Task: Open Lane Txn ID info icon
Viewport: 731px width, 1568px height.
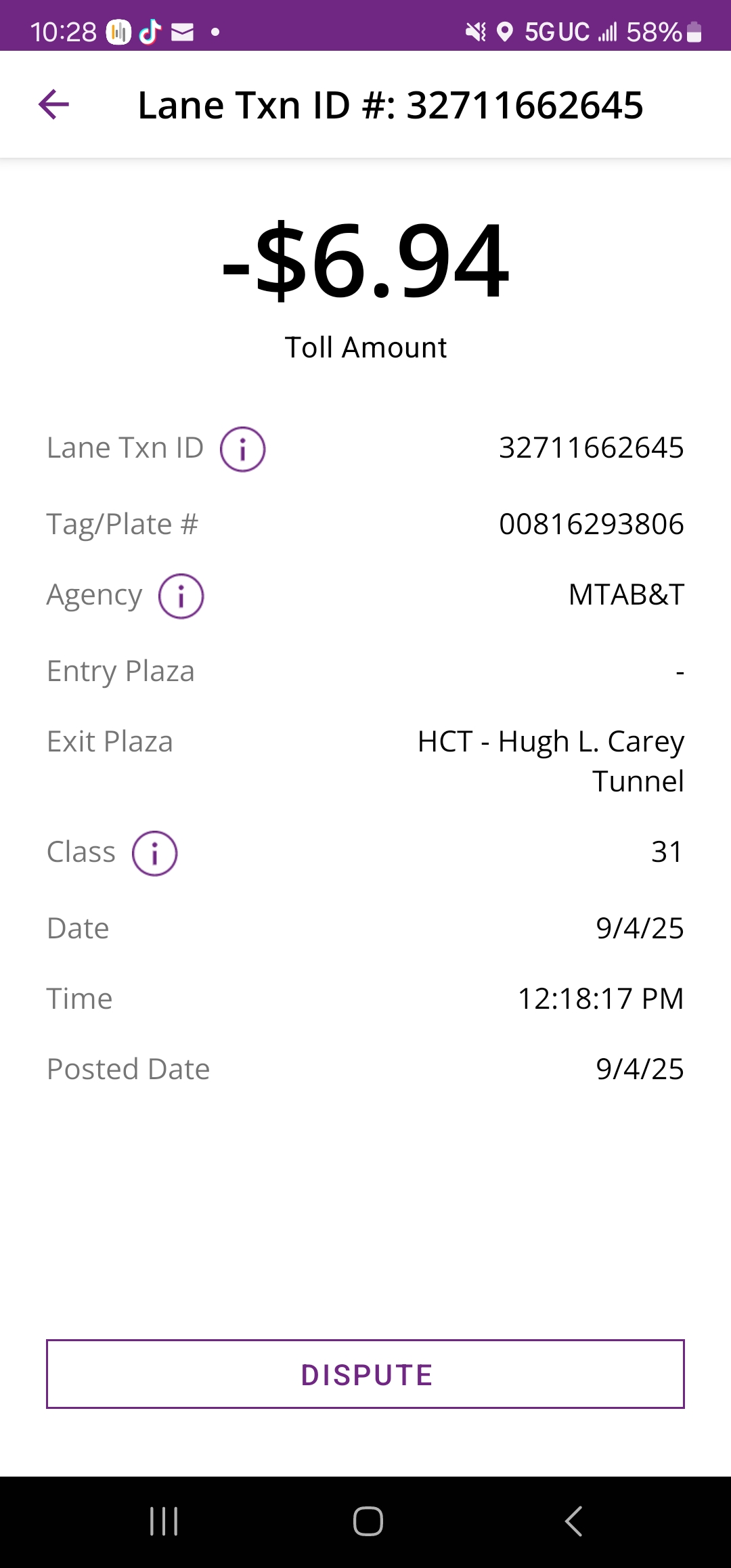Action: [242, 449]
